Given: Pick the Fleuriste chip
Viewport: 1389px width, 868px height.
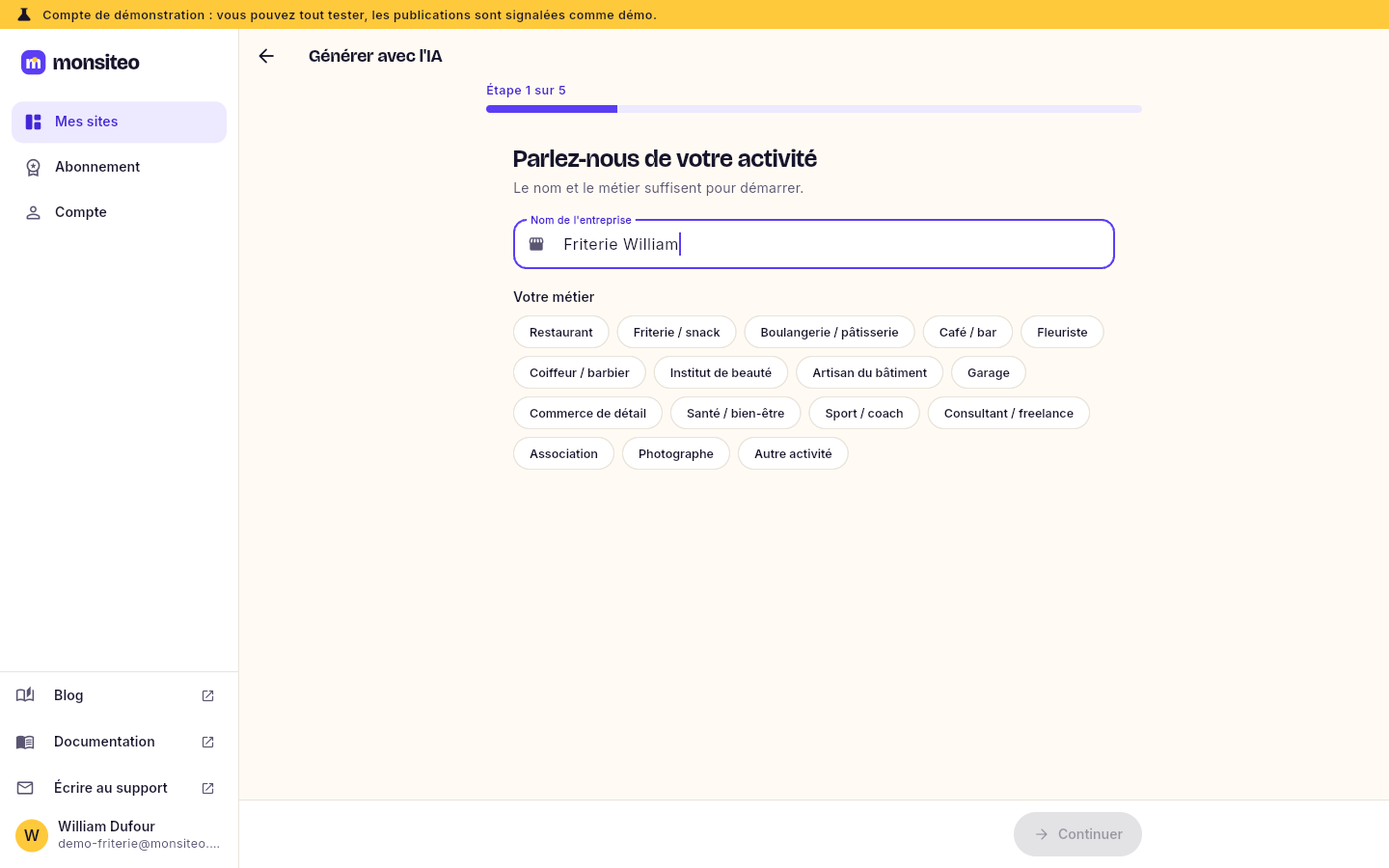Looking at the screenshot, I should coord(1062,332).
